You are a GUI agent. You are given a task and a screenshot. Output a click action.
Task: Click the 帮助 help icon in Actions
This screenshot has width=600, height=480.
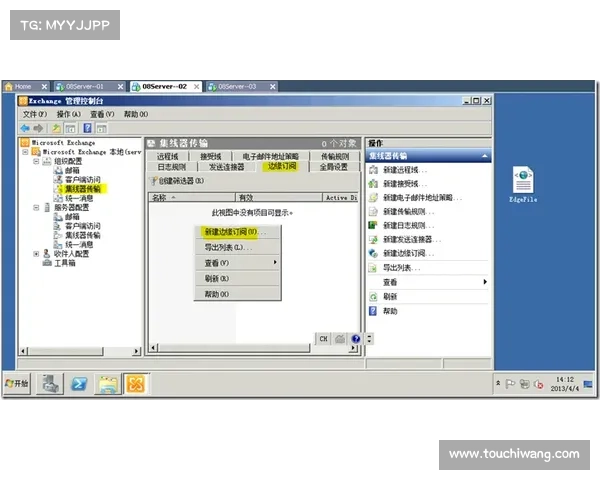tap(373, 311)
